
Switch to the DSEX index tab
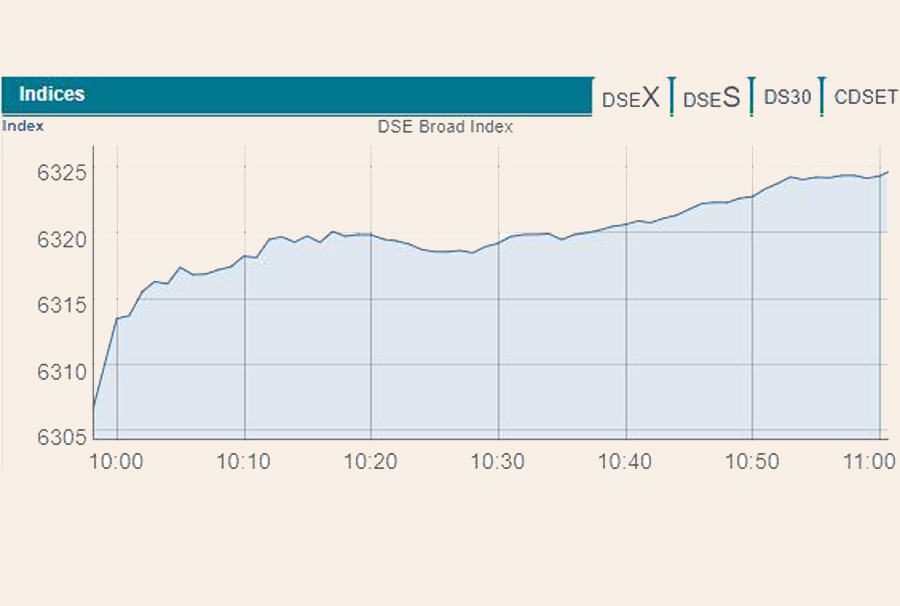pos(631,98)
